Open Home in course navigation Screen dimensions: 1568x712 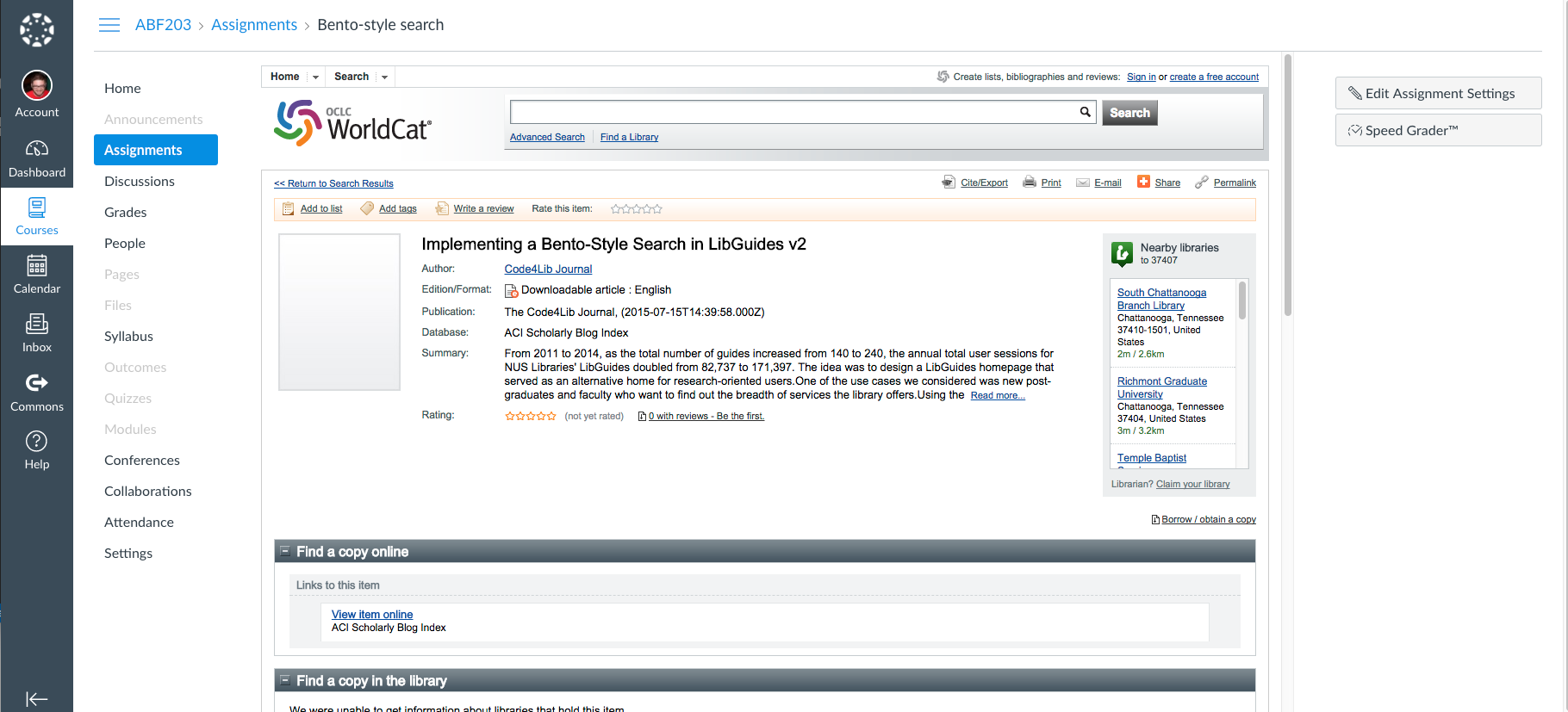(122, 88)
